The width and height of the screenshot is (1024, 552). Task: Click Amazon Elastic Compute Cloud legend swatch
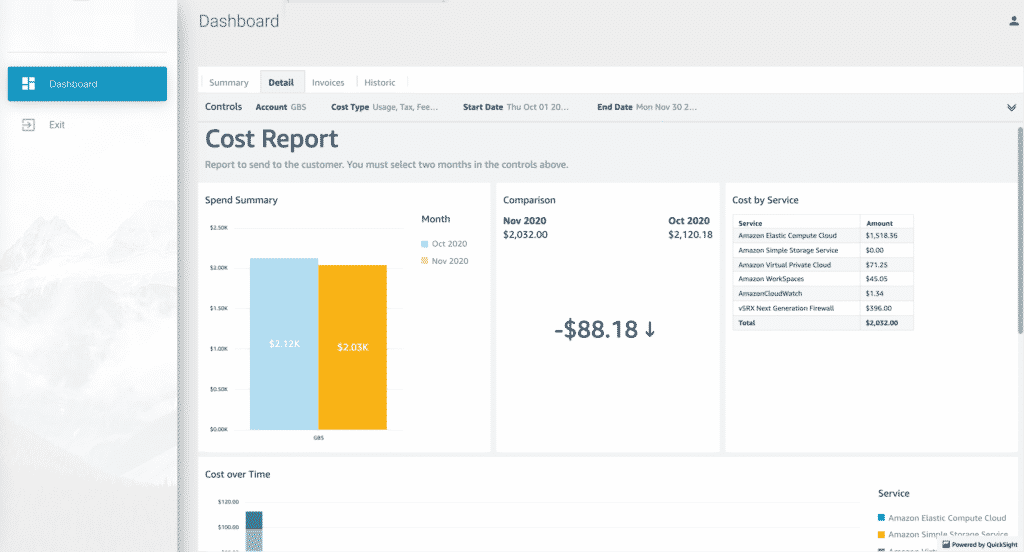[882, 517]
